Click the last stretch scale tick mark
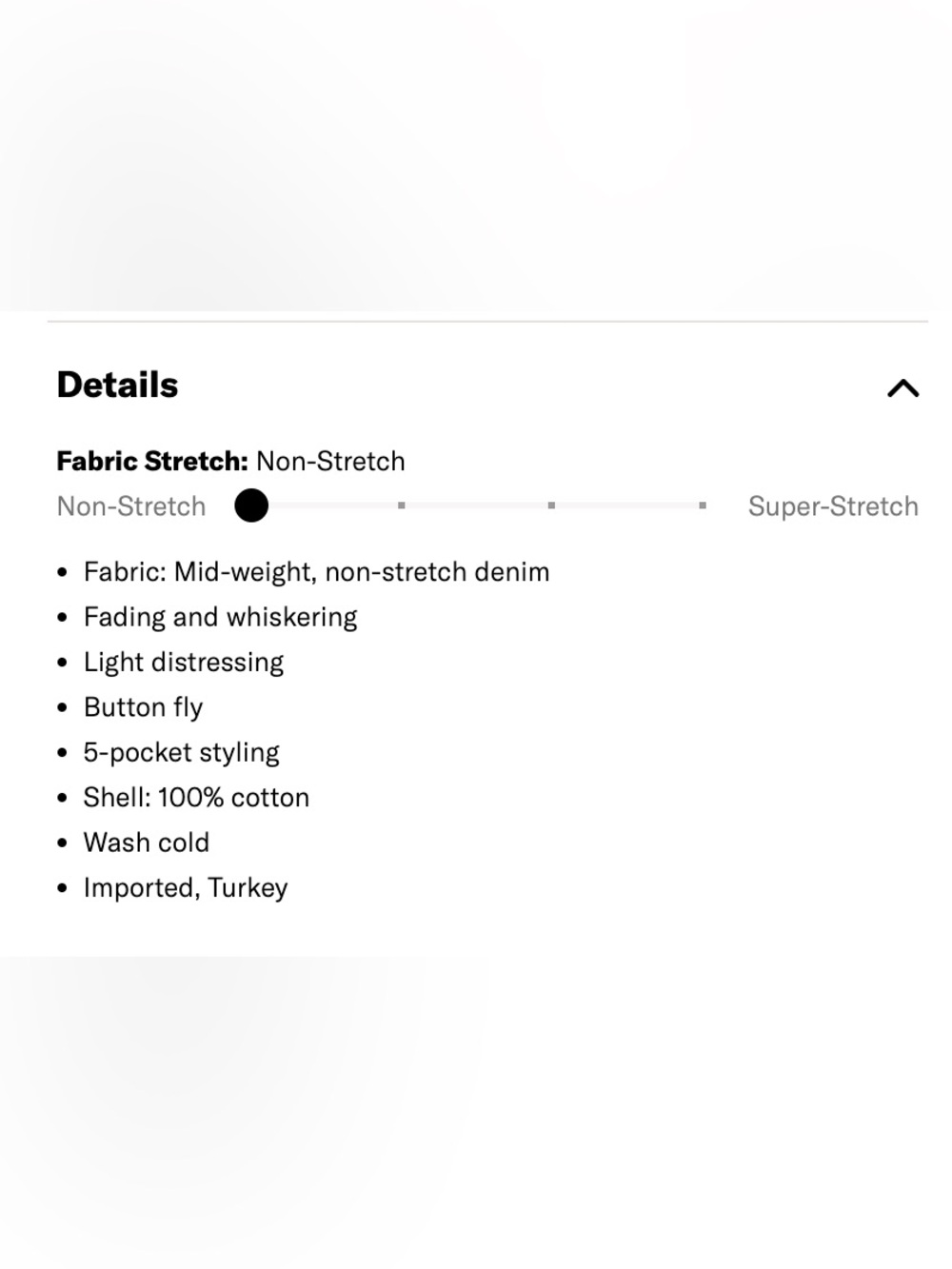 click(x=702, y=506)
